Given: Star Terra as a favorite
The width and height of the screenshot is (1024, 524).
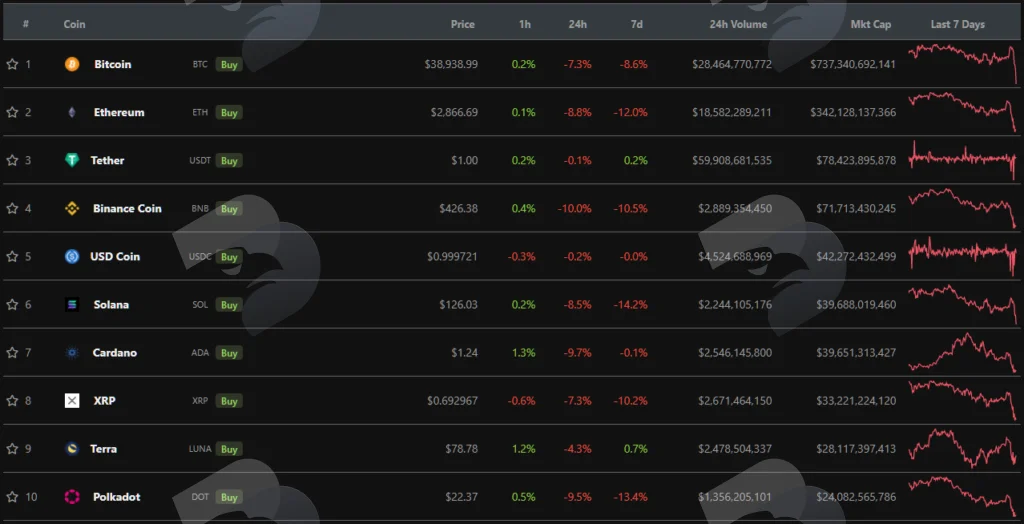Looking at the screenshot, I should coord(12,449).
